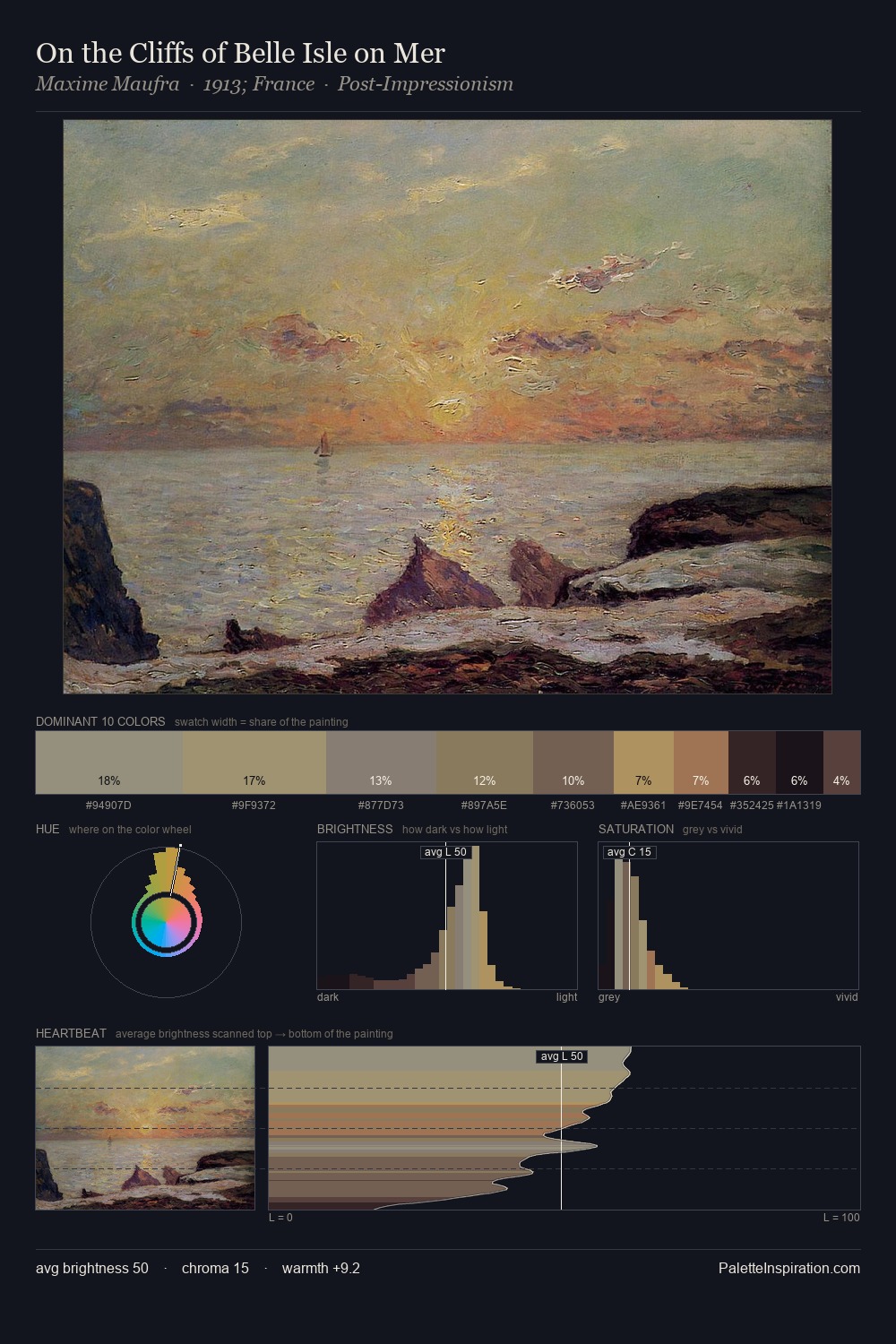896x1344 pixels.
Task: Click the 'L = 0' axis label
Action: [280, 1218]
